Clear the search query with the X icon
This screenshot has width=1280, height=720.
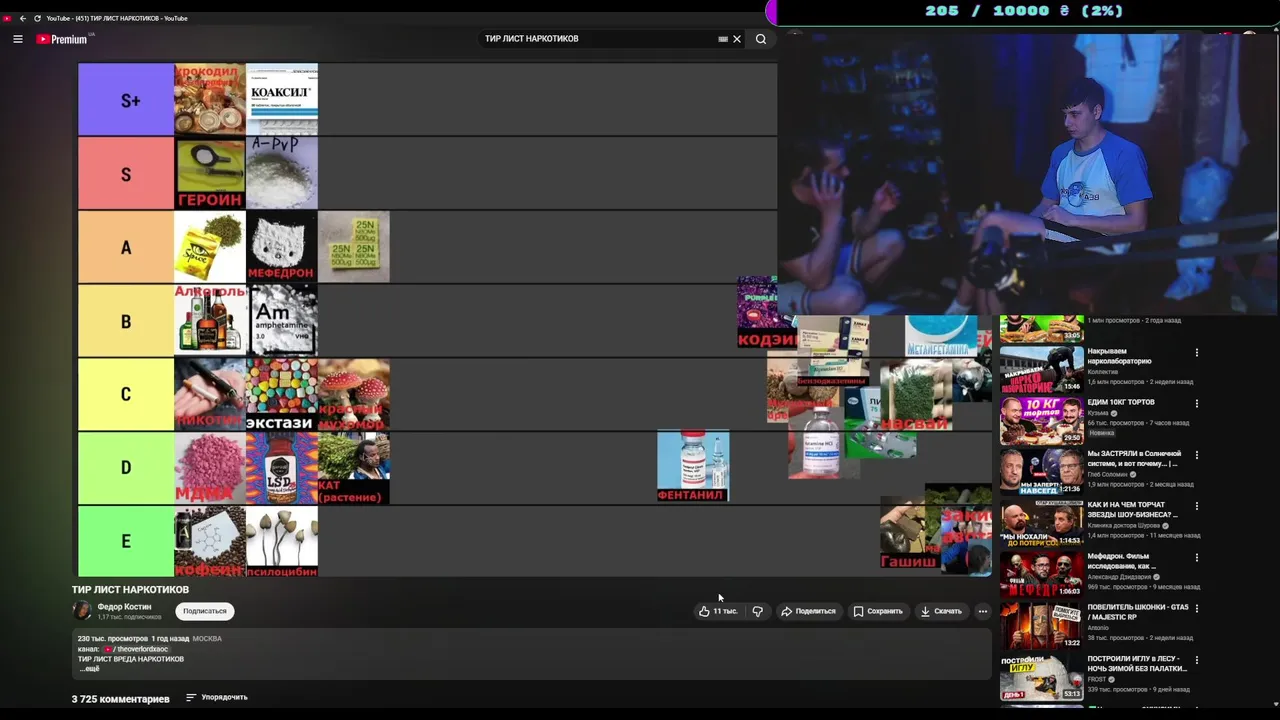(737, 39)
